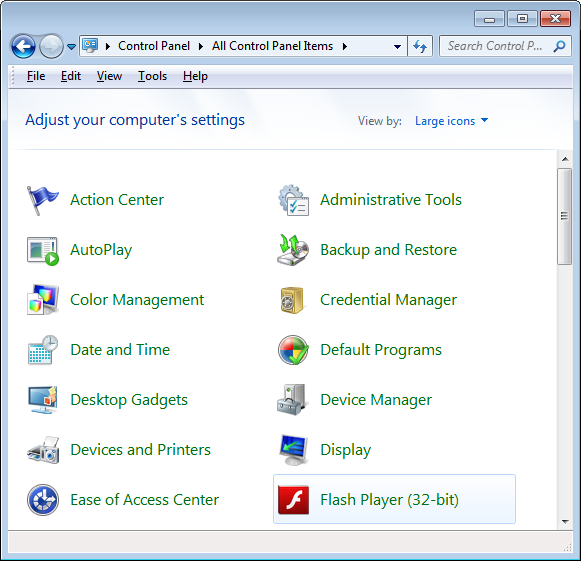
Task: Click the Color Management link
Action: click(x=137, y=300)
